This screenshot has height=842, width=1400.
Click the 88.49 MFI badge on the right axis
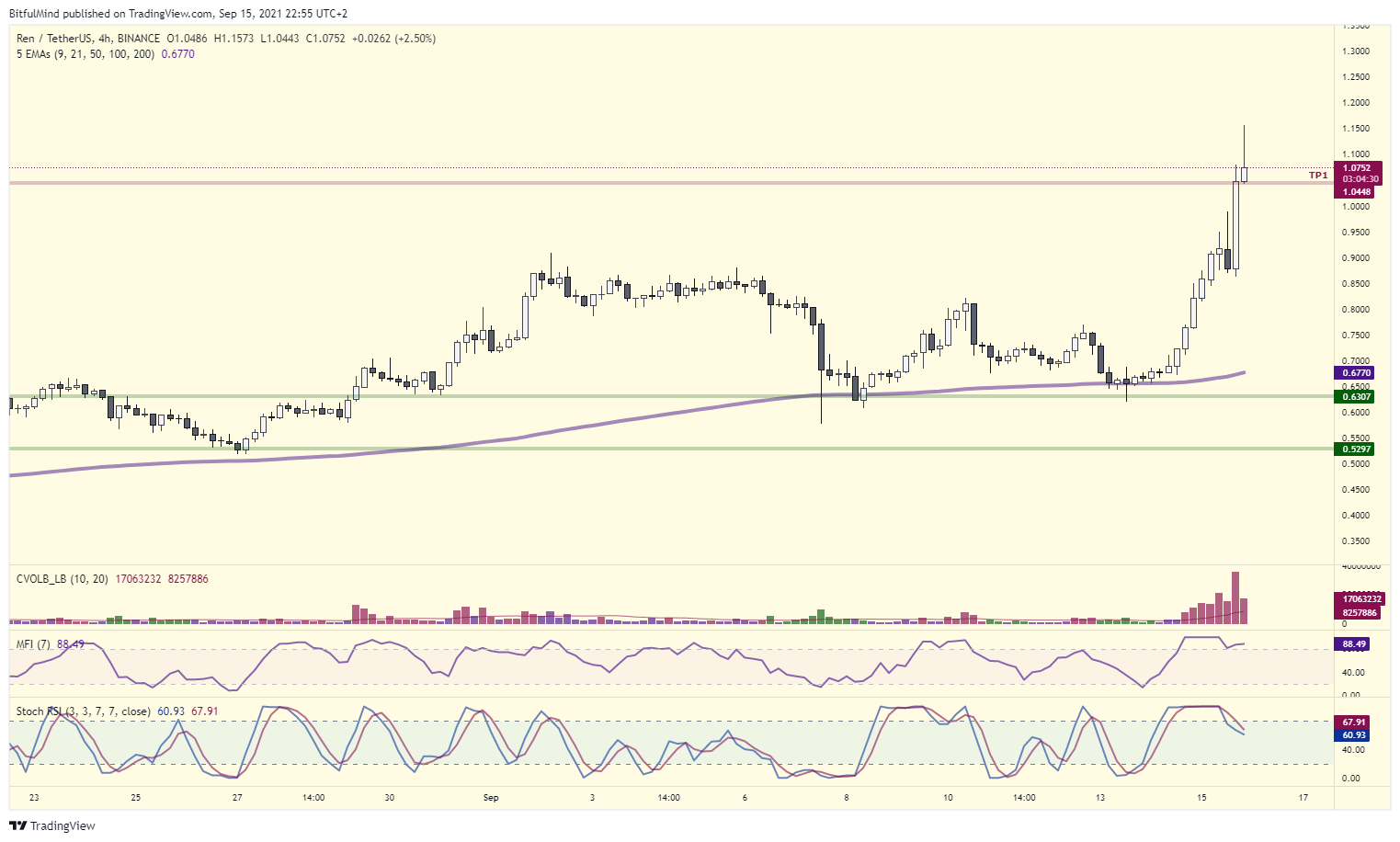[x=1352, y=644]
